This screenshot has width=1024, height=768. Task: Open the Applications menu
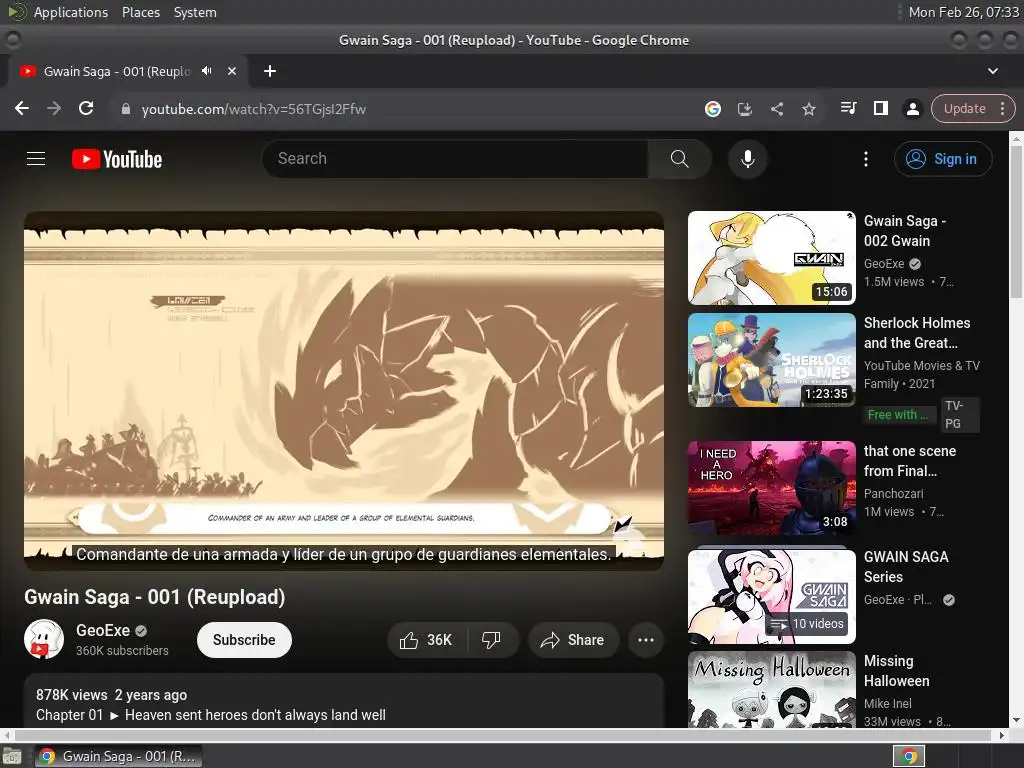tap(71, 12)
